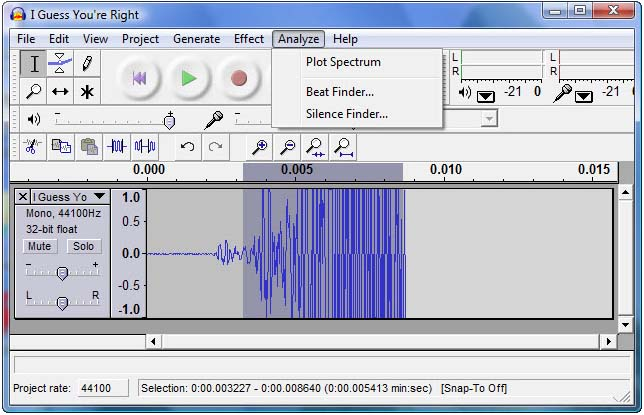Image resolution: width=644 pixels, height=415 pixels.
Task: Select the Selection (I-beam) tool
Action: pyautogui.click(x=35, y=64)
